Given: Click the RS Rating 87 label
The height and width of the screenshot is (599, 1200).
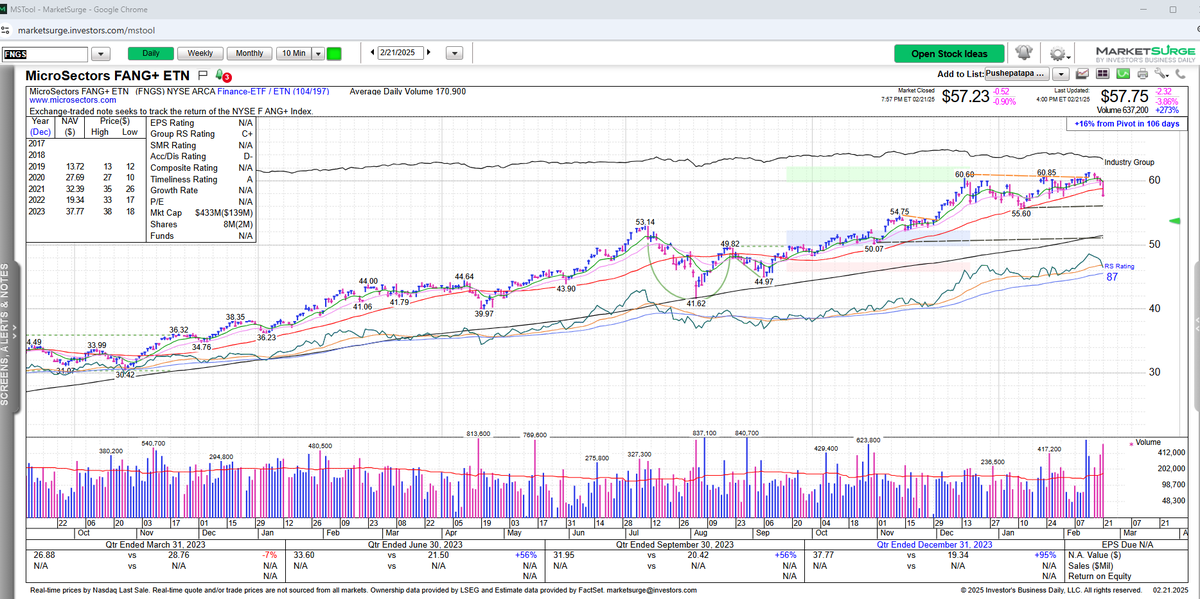Looking at the screenshot, I should pyautogui.click(x=1118, y=272).
